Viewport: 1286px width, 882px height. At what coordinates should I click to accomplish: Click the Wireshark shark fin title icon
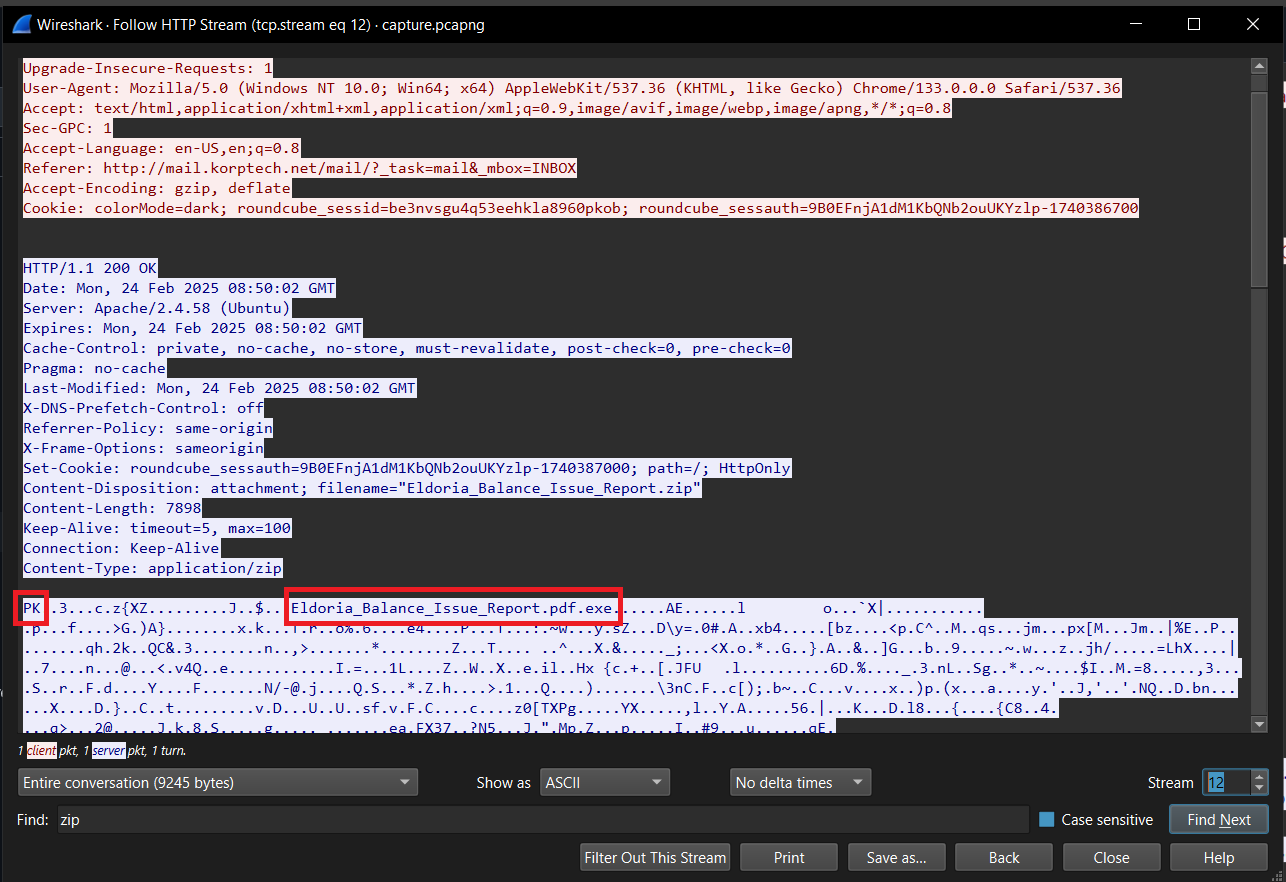coord(22,24)
